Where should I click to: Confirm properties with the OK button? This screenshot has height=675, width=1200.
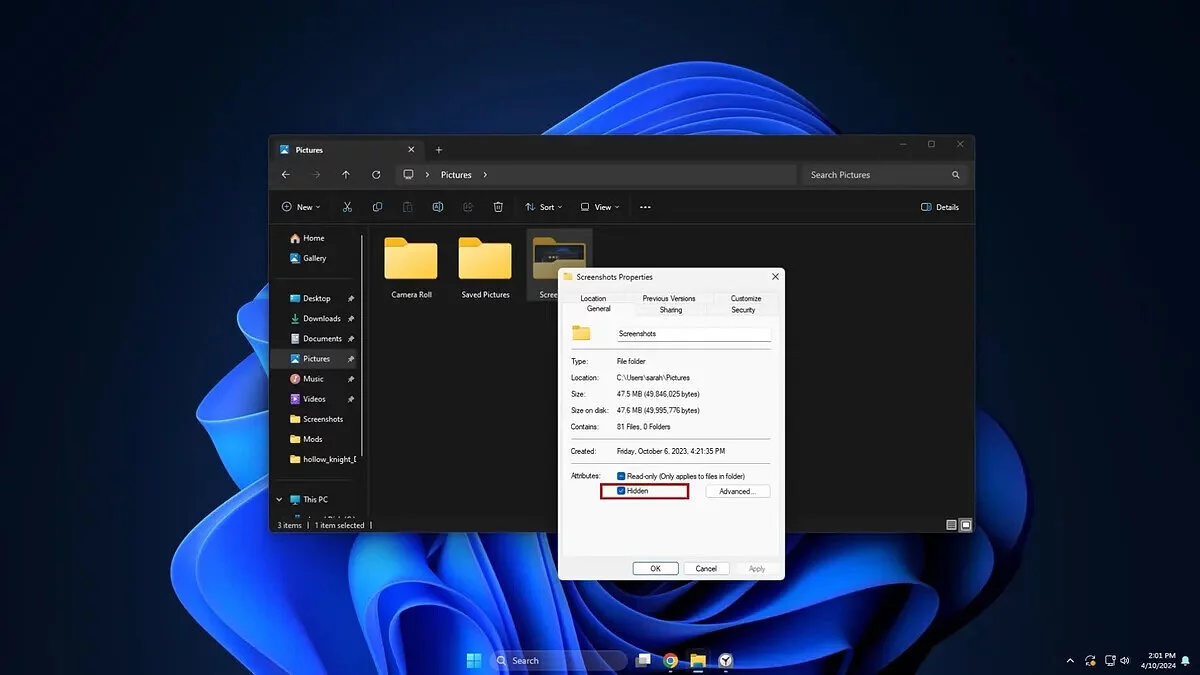[655, 568]
